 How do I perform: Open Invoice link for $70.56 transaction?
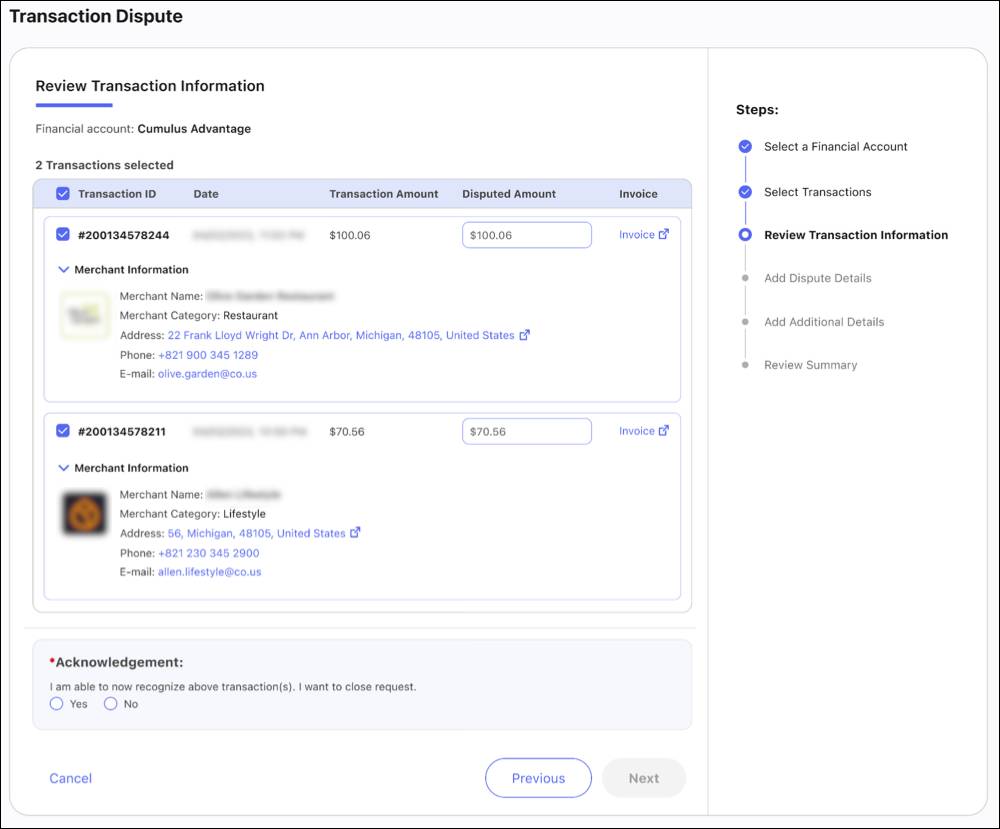click(636, 431)
